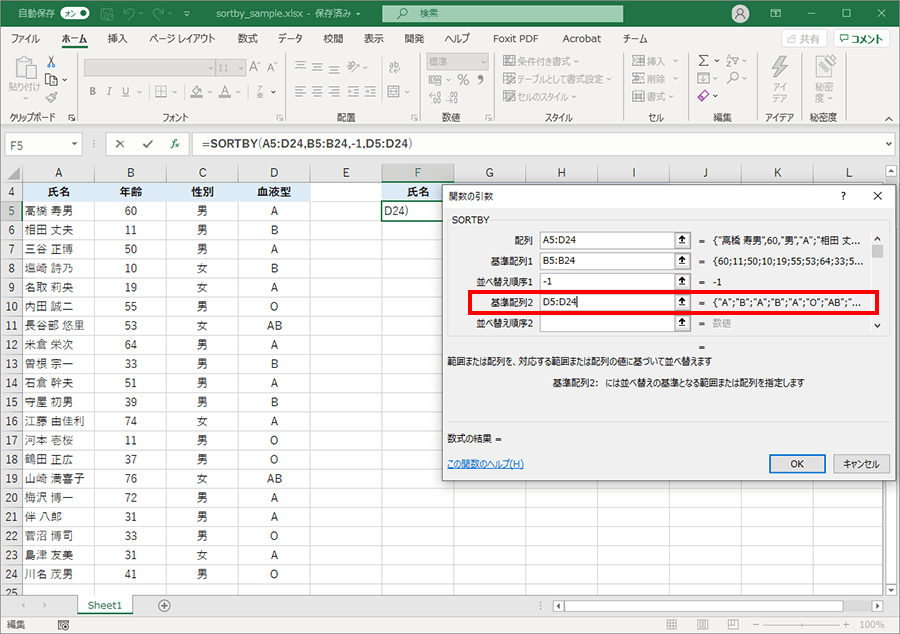
Task: Open ribbon display options icon
Action: coord(775,13)
